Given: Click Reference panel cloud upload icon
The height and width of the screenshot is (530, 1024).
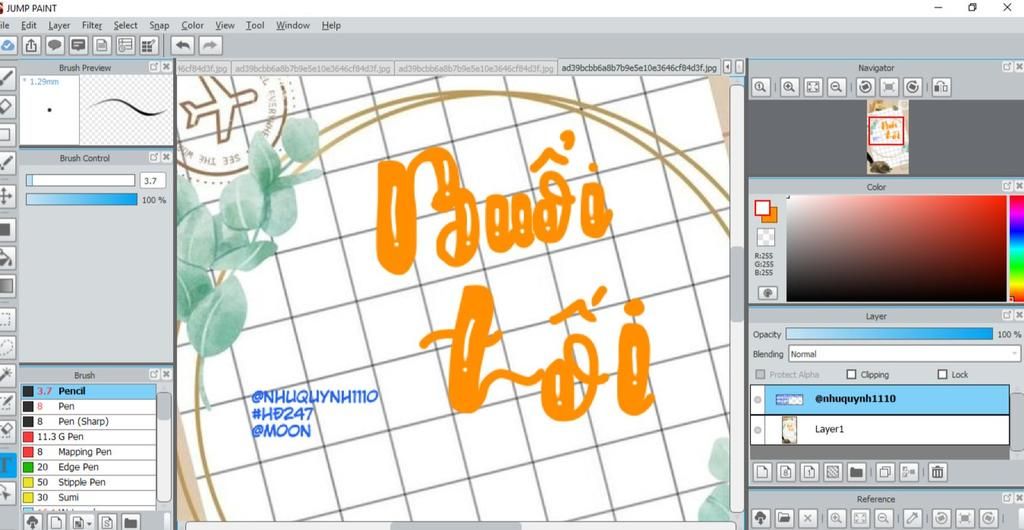Looking at the screenshot, I should coord(760,518).
